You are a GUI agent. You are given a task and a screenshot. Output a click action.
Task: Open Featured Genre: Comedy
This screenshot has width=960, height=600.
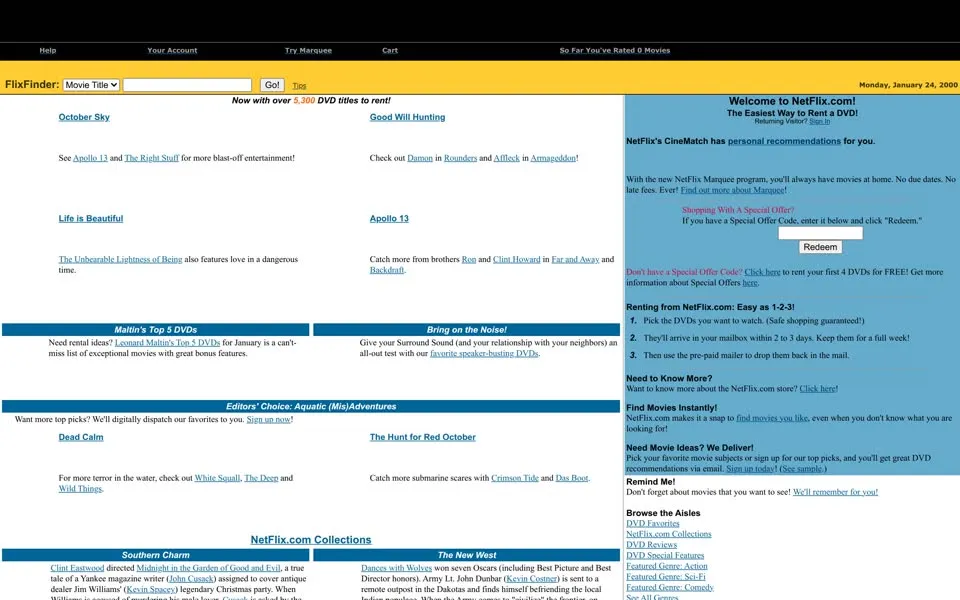(x=670, y=588)
